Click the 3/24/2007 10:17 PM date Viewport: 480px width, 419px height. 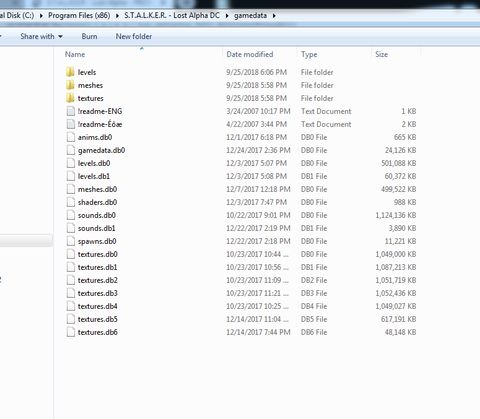coord(258,111)
